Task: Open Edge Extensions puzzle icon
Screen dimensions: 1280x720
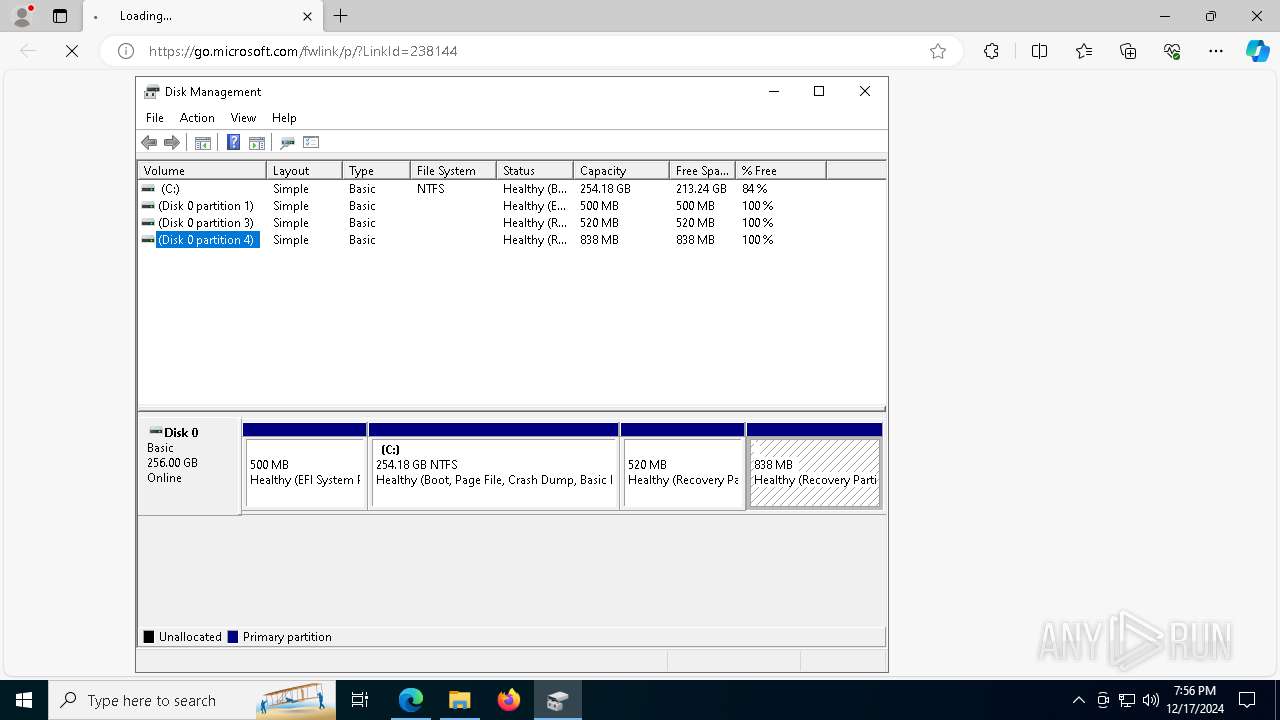Action: [991, 51]
